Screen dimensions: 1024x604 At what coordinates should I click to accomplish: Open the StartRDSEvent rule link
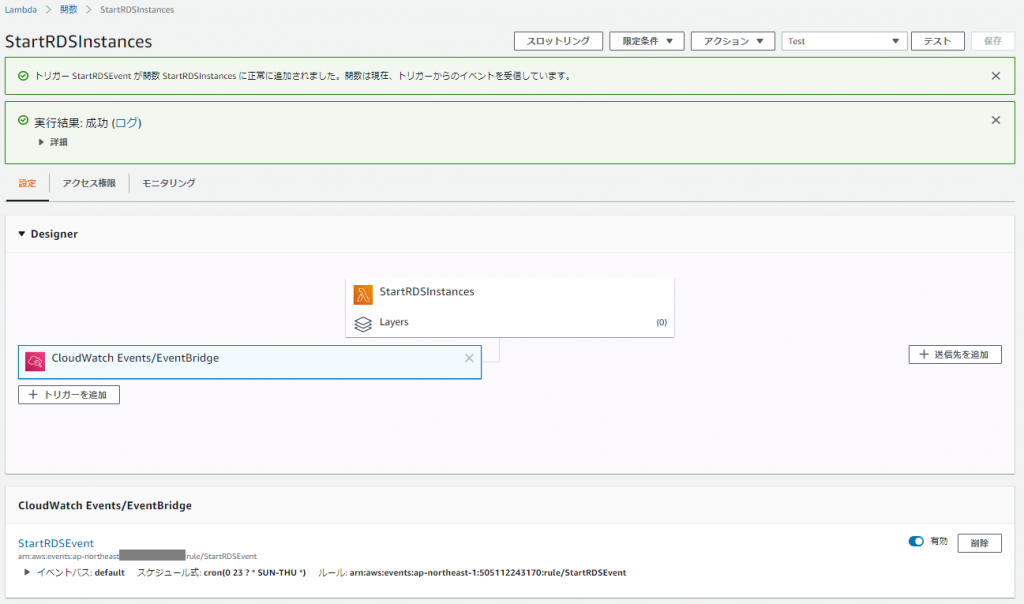pos(56,543)
